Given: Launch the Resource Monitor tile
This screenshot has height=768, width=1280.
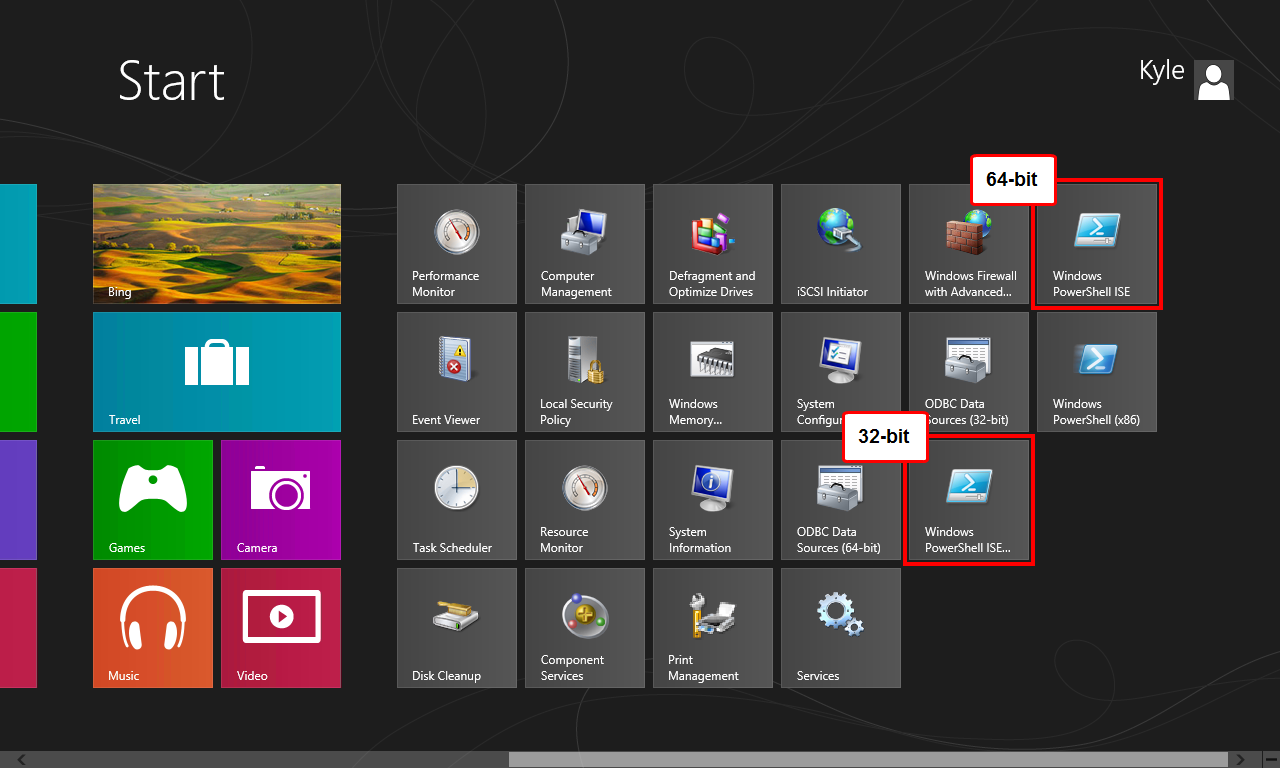Looking at the screenshot, I should (585, 500).
